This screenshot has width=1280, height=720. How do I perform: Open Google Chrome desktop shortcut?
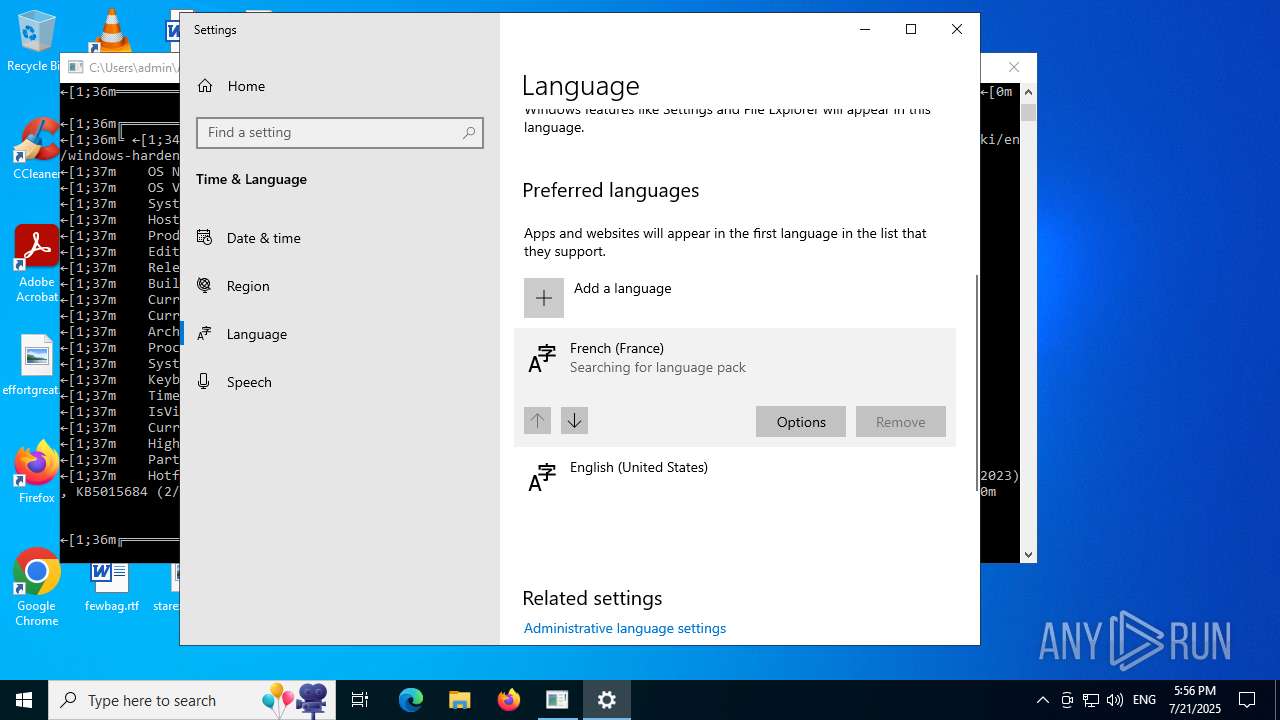point(36,588)
